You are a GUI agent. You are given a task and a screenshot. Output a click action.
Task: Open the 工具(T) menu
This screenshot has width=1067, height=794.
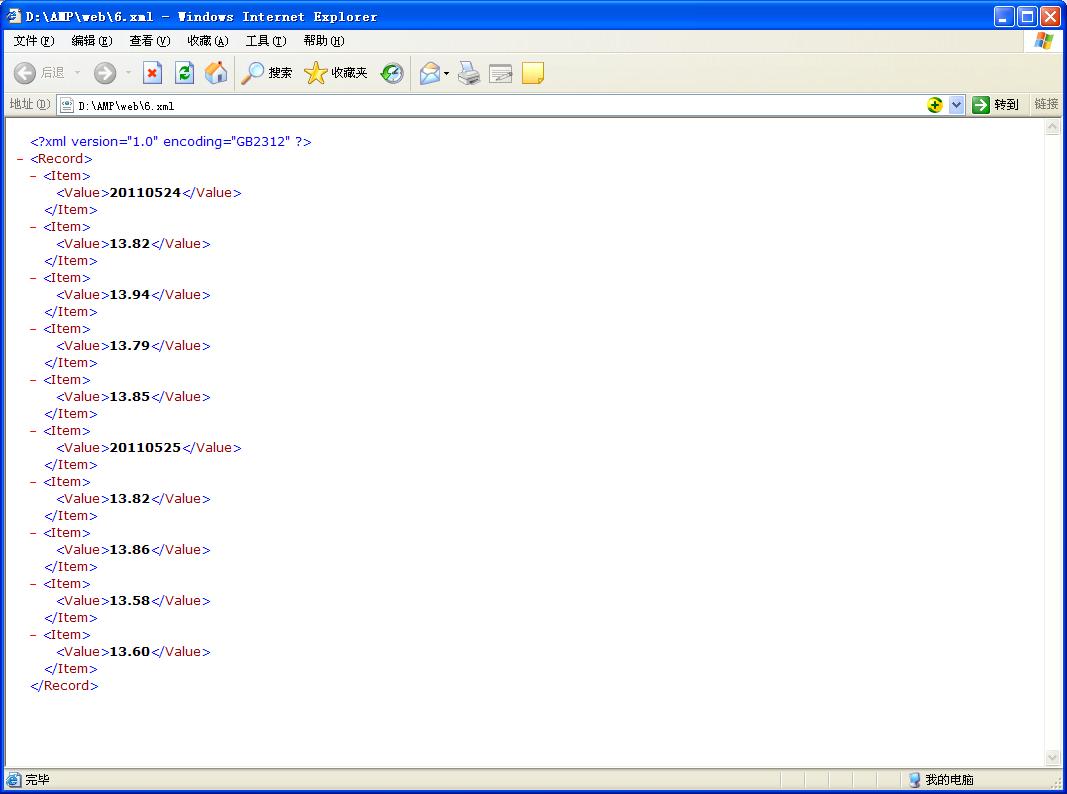pyautogui.click(x=266, y=41)
